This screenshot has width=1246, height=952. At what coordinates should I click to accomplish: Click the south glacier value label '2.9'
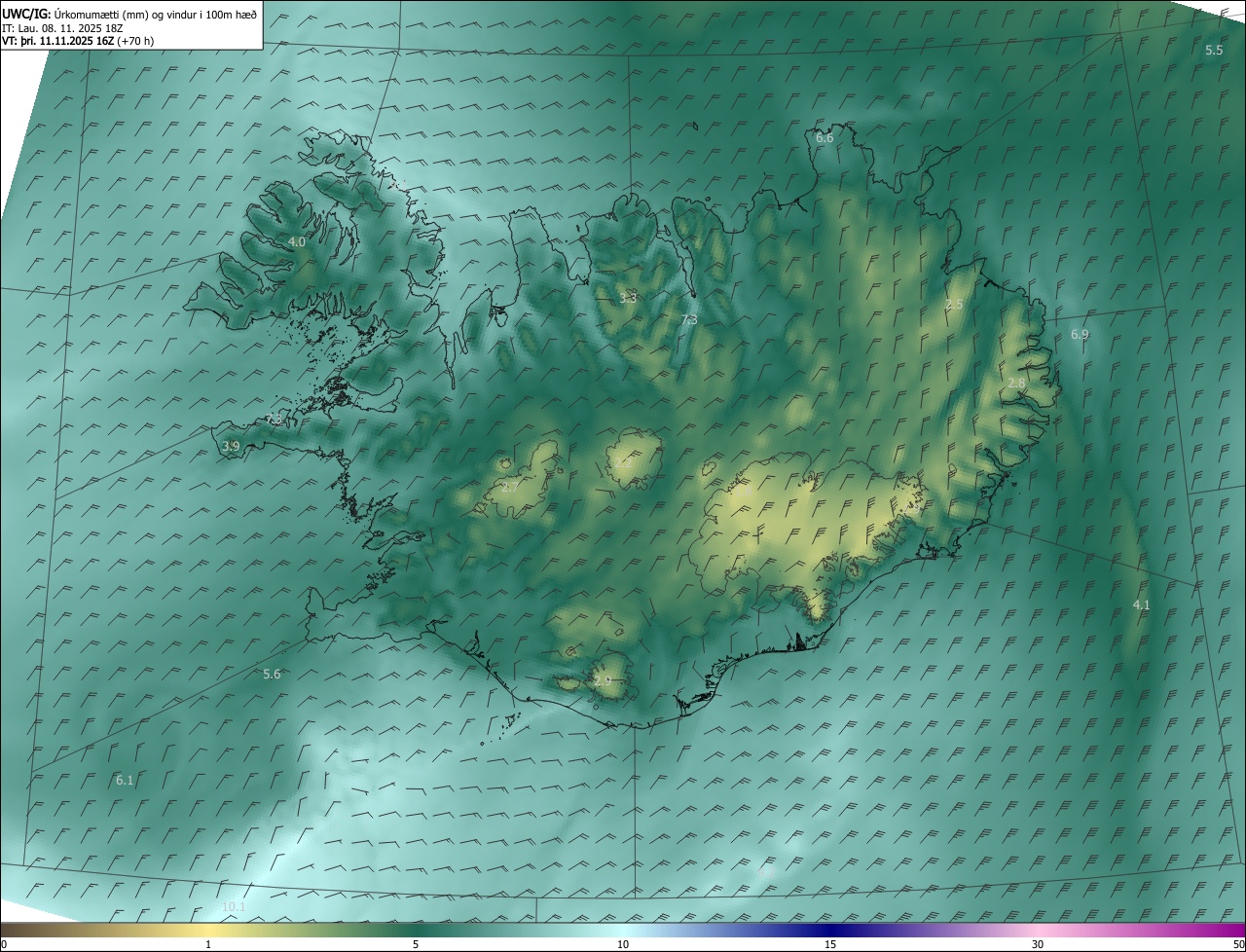pyautogui.click(x=603, y=680)
